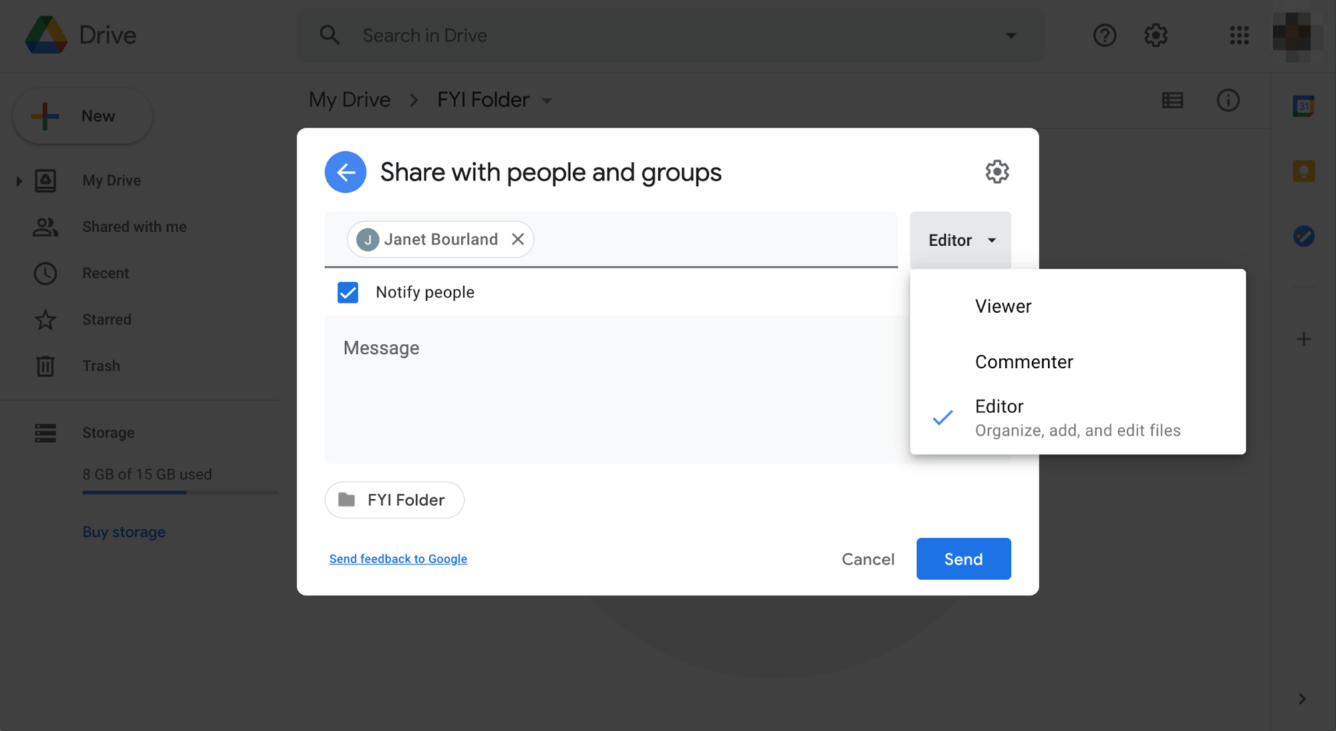Viewport: 1336px width, 731px height.
Task: Go back with the blue back arrow
Action: (345, 171)
